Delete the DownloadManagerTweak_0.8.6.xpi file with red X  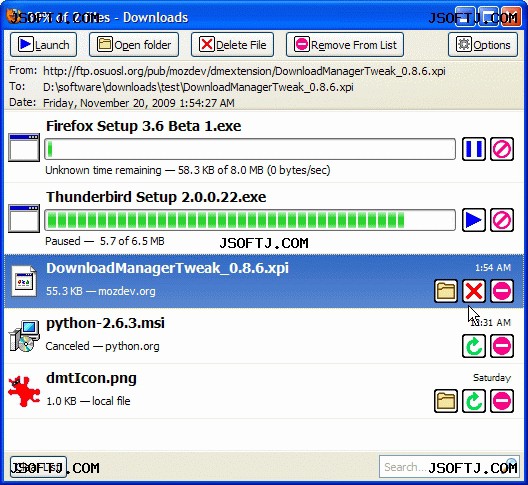point(474,291)
